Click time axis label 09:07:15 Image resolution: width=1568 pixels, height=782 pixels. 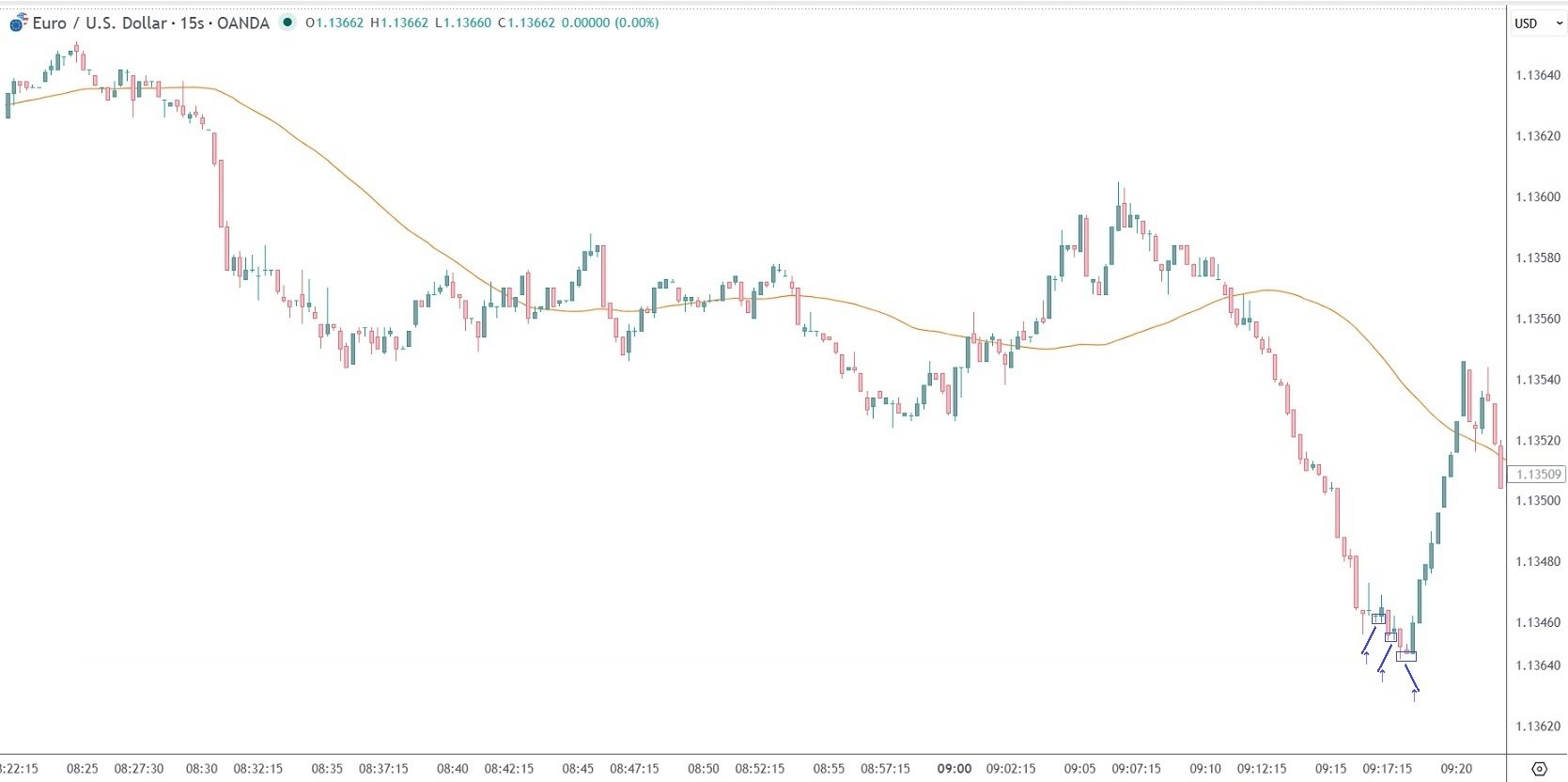coord(1137,769)
